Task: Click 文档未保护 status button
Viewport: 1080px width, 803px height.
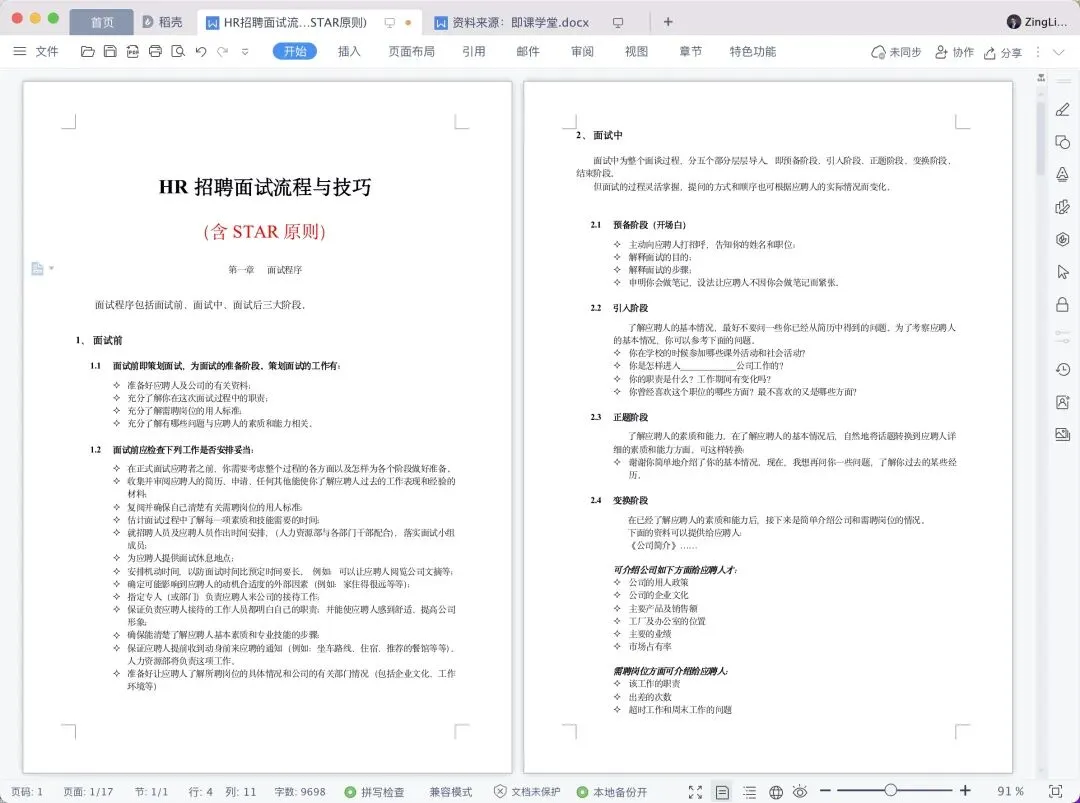Action: click(528, 792)
